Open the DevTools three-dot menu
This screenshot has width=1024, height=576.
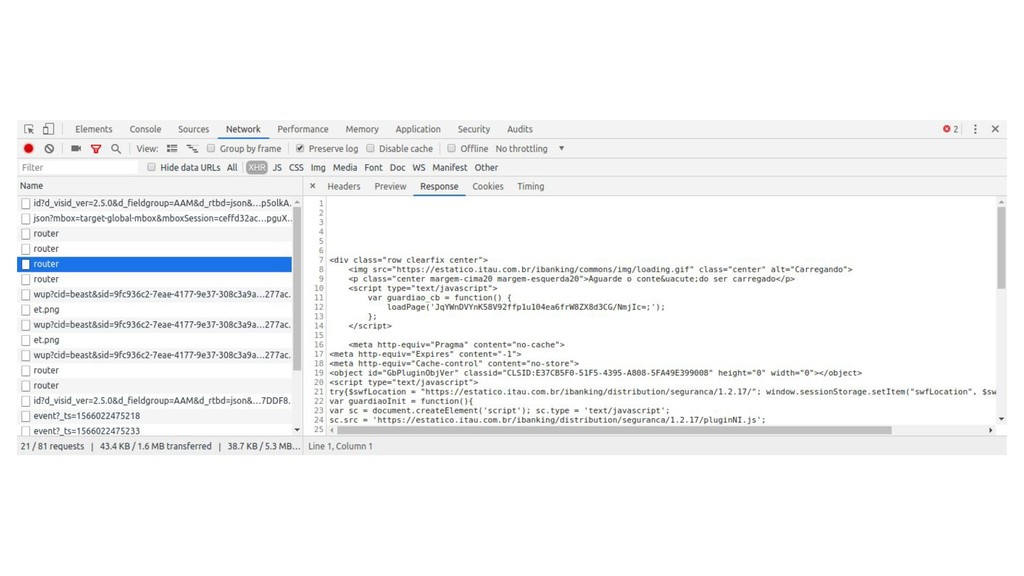pyautogui.click(x=975, y=129)
